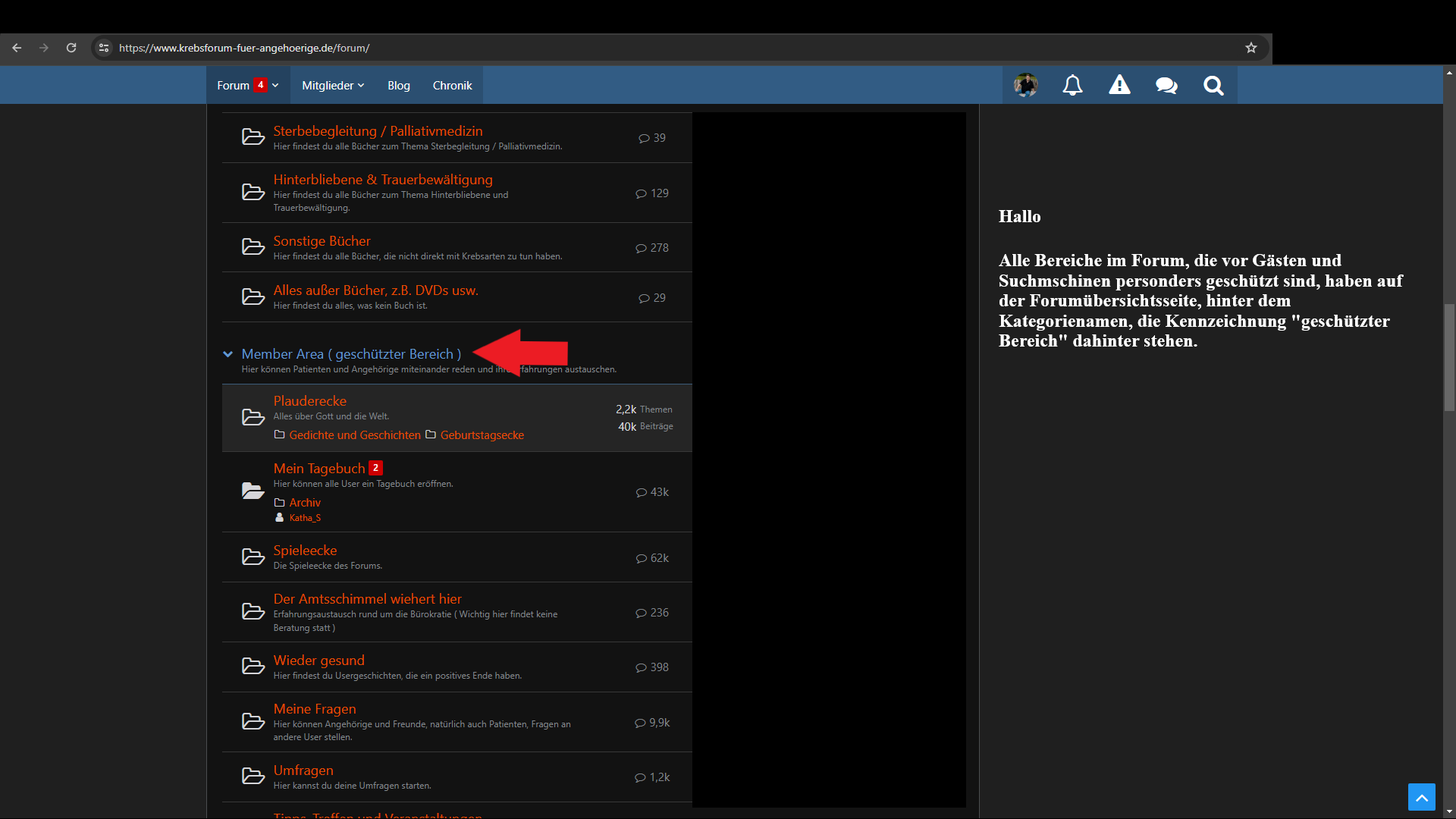The height and width of the screenshot is (819, 1456).
Task: Open conversations speech bubbles icon
Action: [1166, 85]
